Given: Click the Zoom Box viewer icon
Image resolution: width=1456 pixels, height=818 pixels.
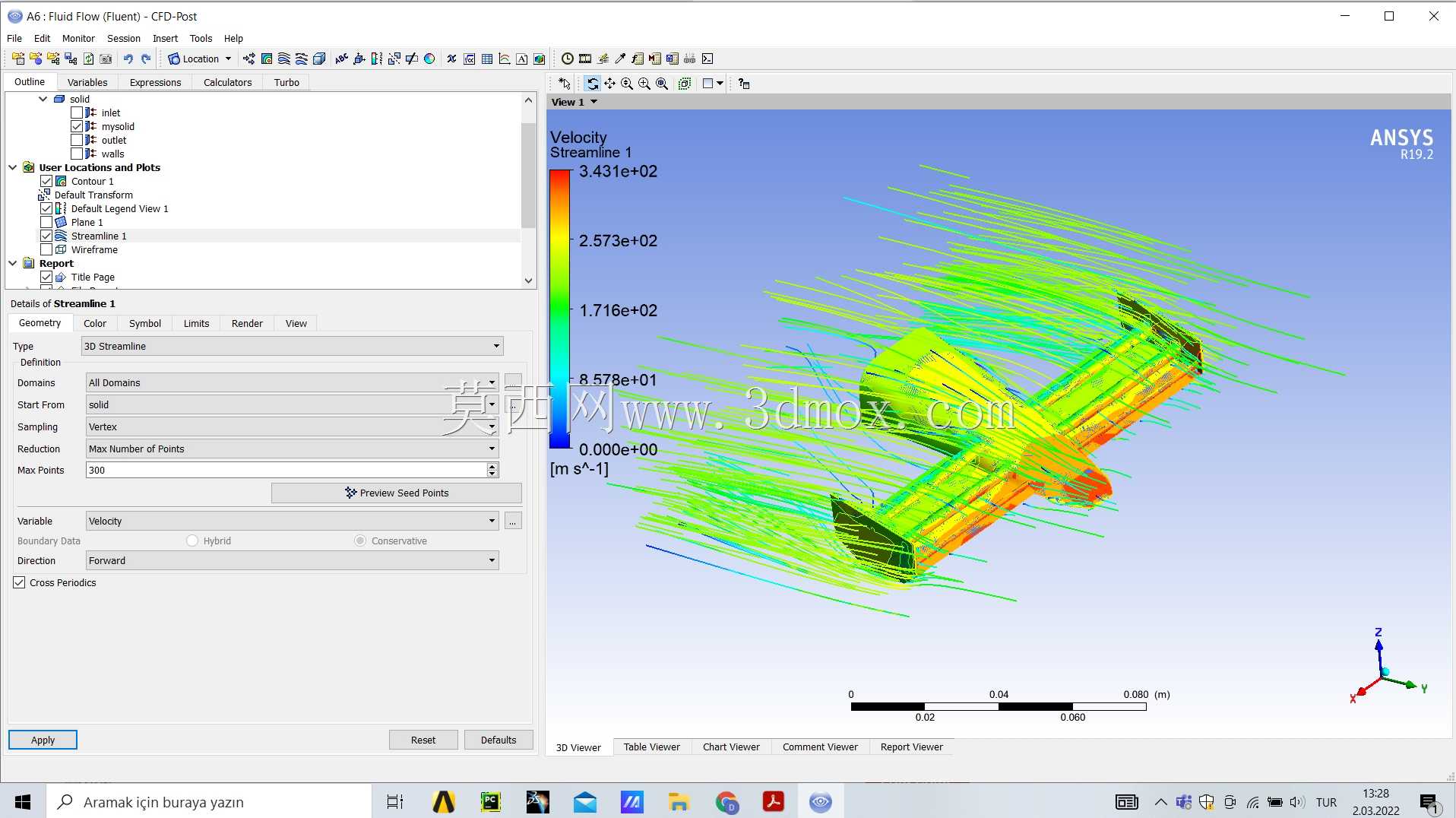Looking at the screenshot, I should (x=644, y=84).
